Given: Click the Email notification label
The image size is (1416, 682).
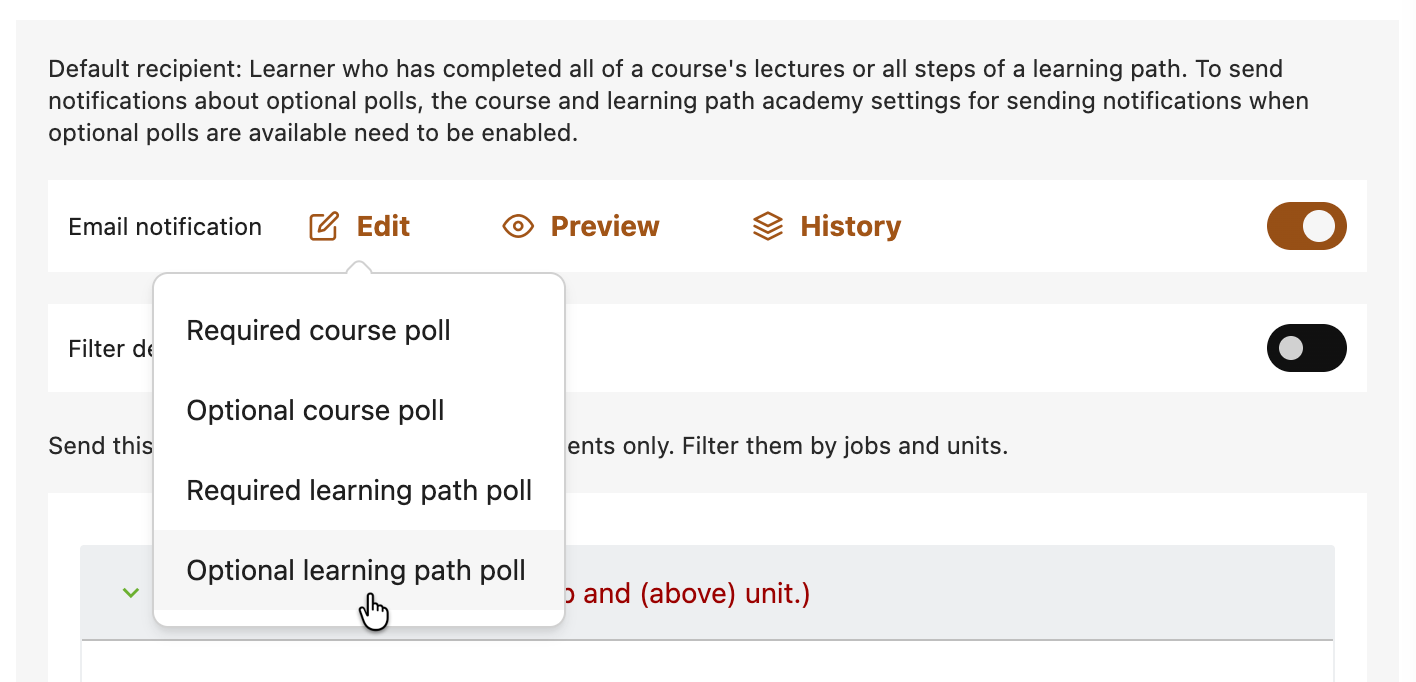Looking at the screenshot, I should click(165, 227).
